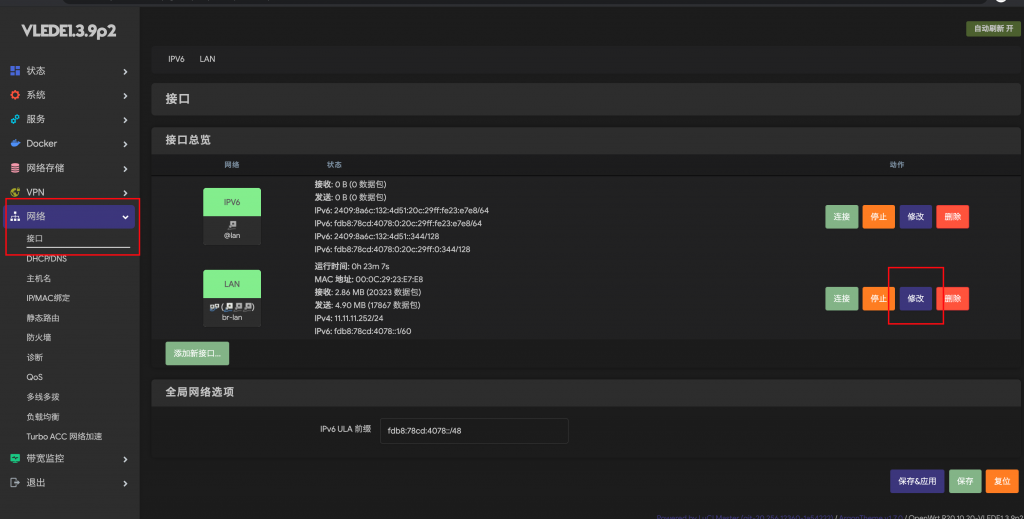Expand the 退出 menu chevron
The image size is (1024, 519).
(125, 483)
